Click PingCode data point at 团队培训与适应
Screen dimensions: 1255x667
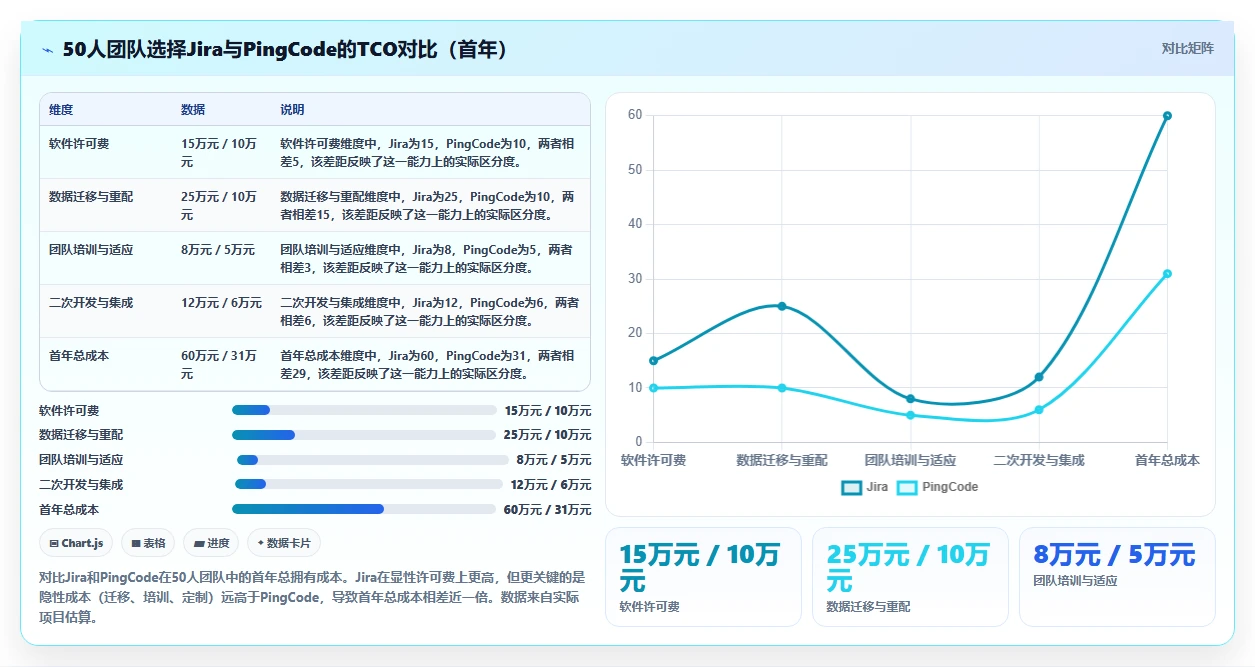coord(910,415)
